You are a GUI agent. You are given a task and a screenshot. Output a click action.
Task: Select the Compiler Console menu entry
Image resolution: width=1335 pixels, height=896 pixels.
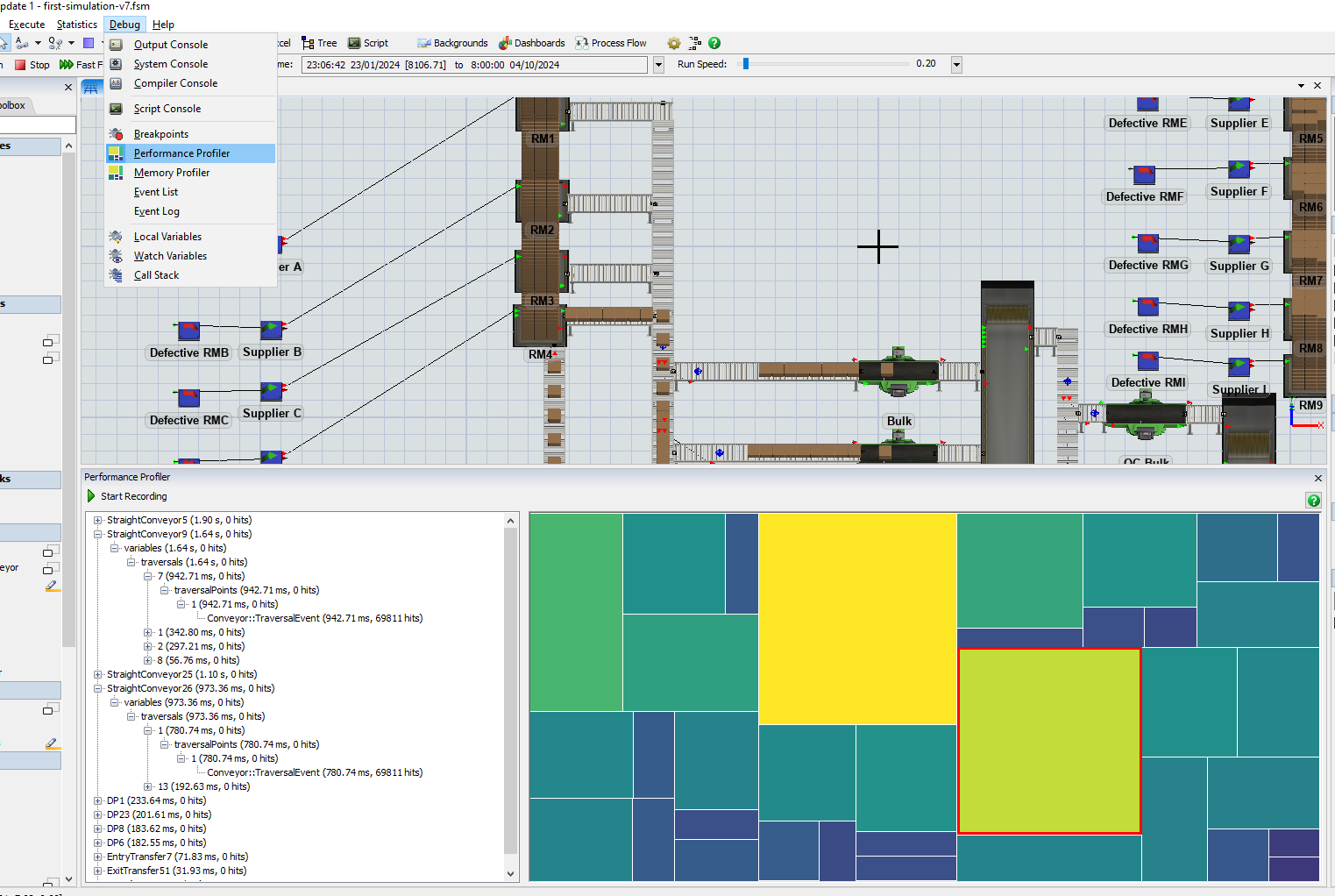pyautogui.click(x=175, y=83)
